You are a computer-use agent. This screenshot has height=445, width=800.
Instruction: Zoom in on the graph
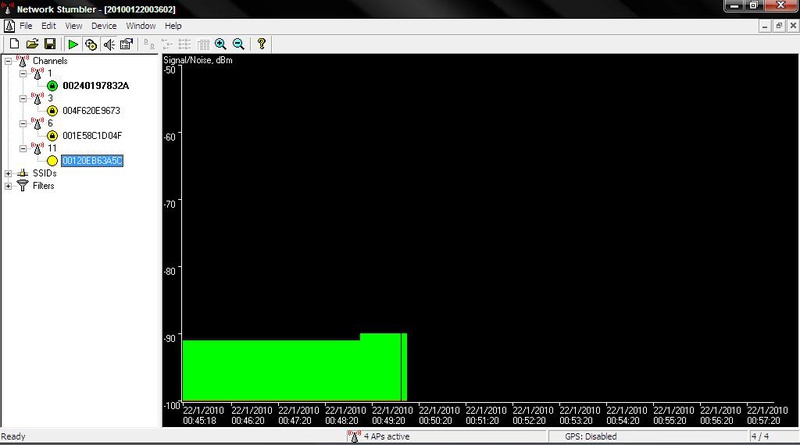tap(220, 44)
